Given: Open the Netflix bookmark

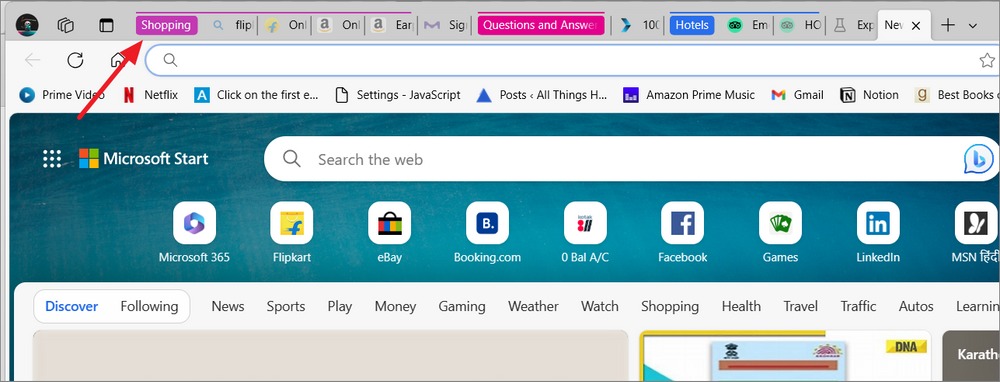Looking at the screenshot, I should click(151, 95).
